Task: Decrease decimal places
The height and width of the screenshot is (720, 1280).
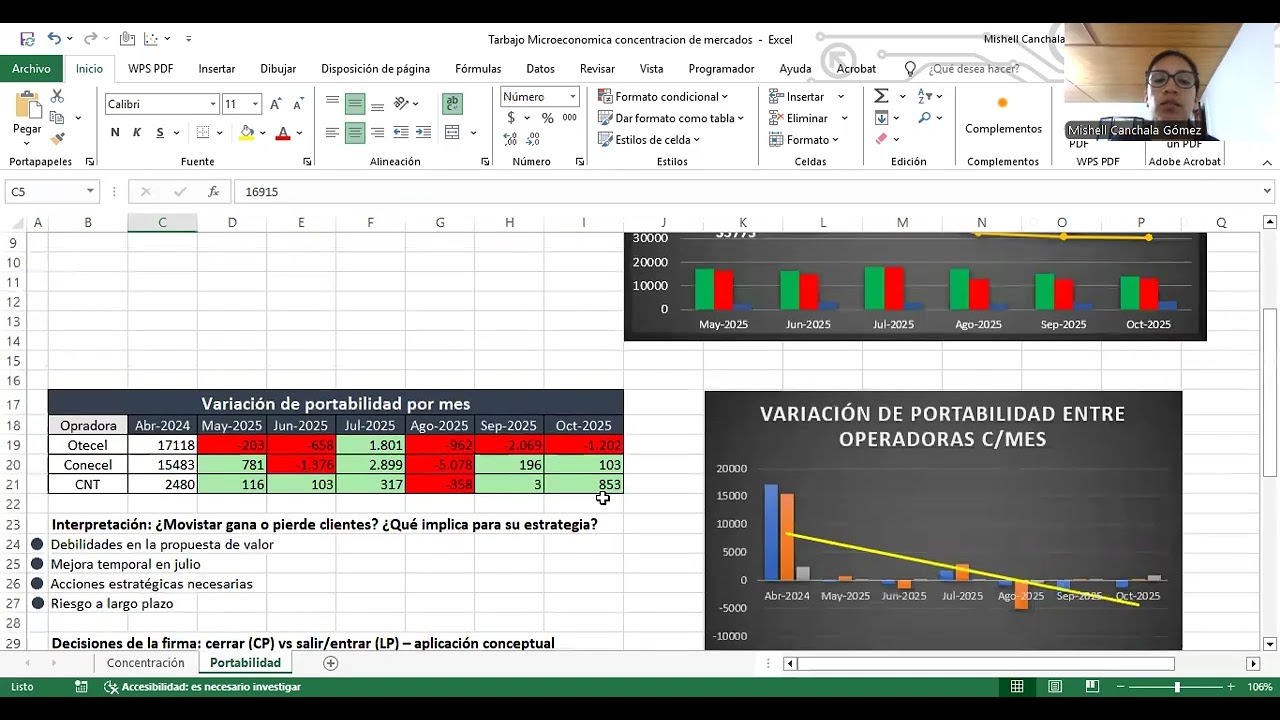Action: pos(532,140)
